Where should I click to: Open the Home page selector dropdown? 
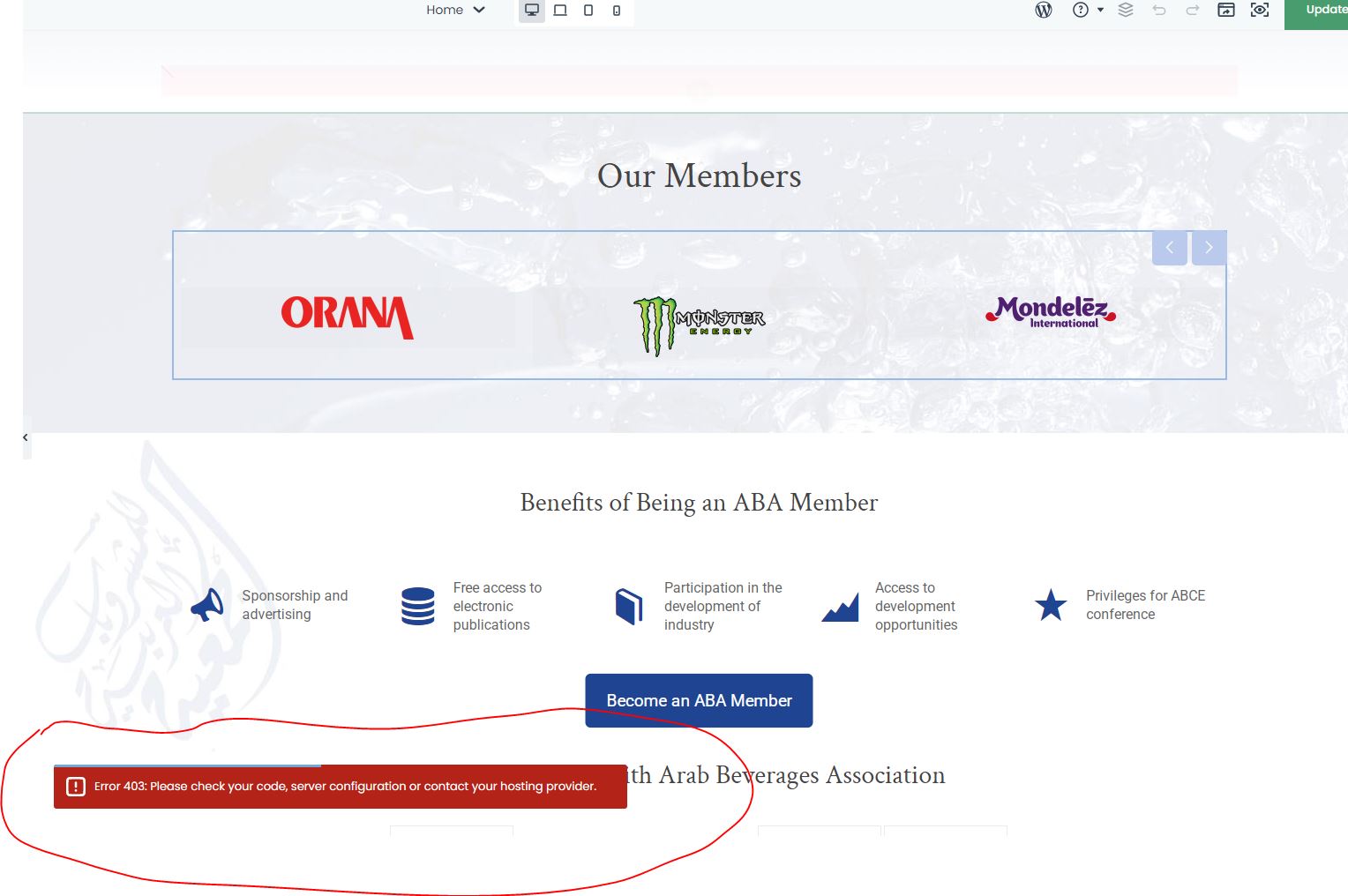coord(455,10)
